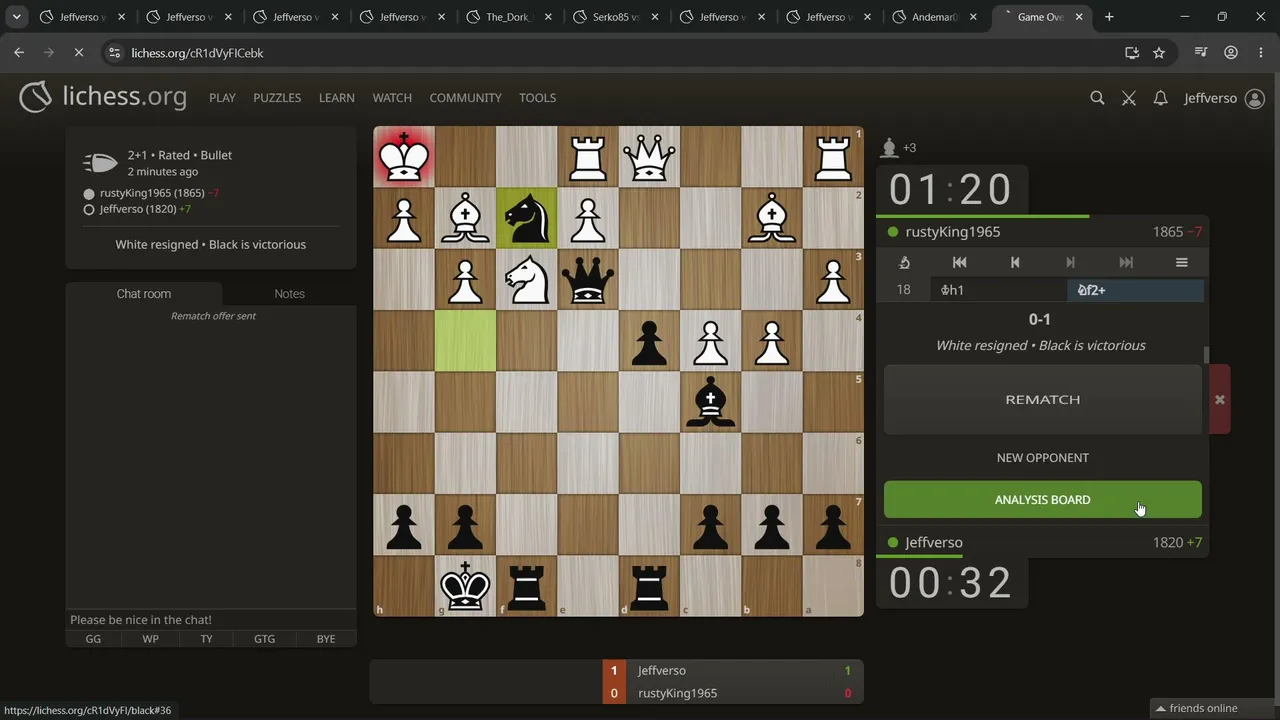1280x720 pixels.
Task: Open rustyKing1965 profile in game info
Action: [x=152, y=193]
